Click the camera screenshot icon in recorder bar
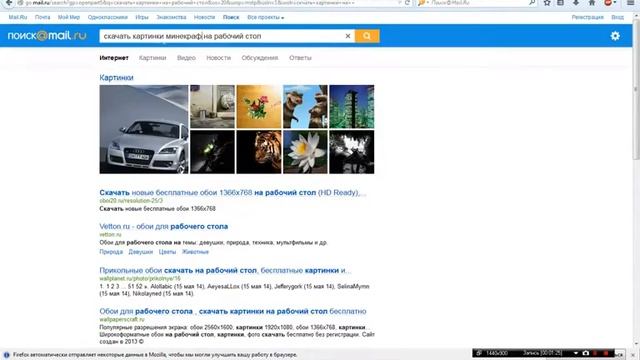The width and height of the screenshot is (640, 360). [586, 353]
